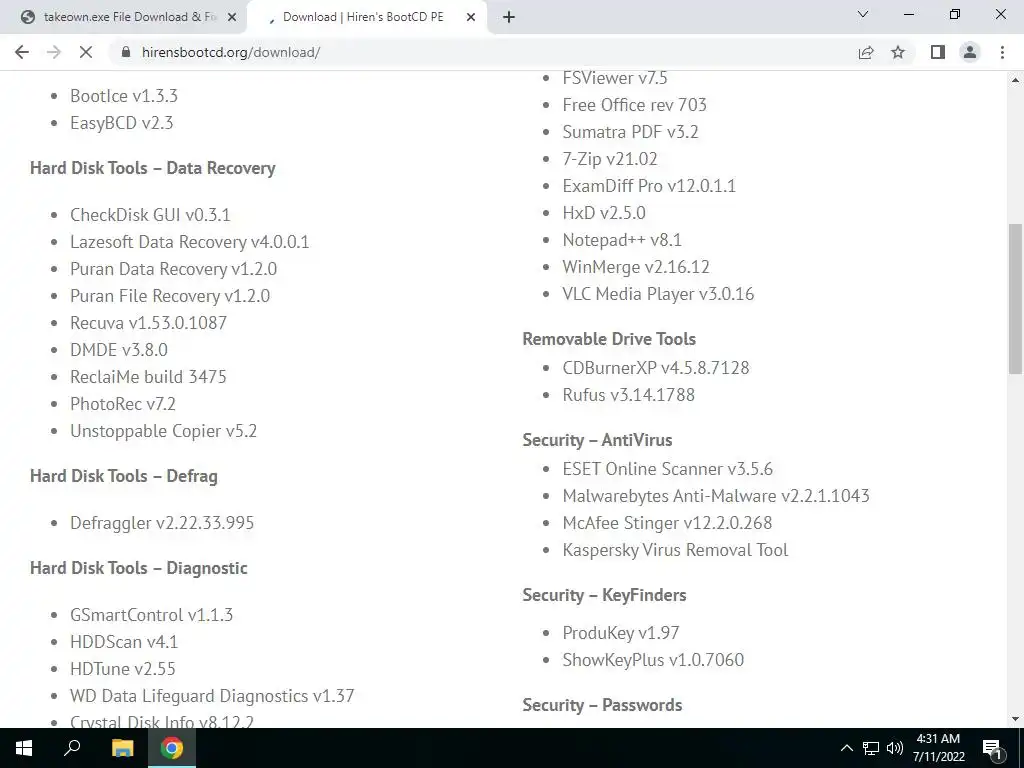The image size is (1024, 768).
Task: Open the browser side panel
Action: (x=938, y=52)
